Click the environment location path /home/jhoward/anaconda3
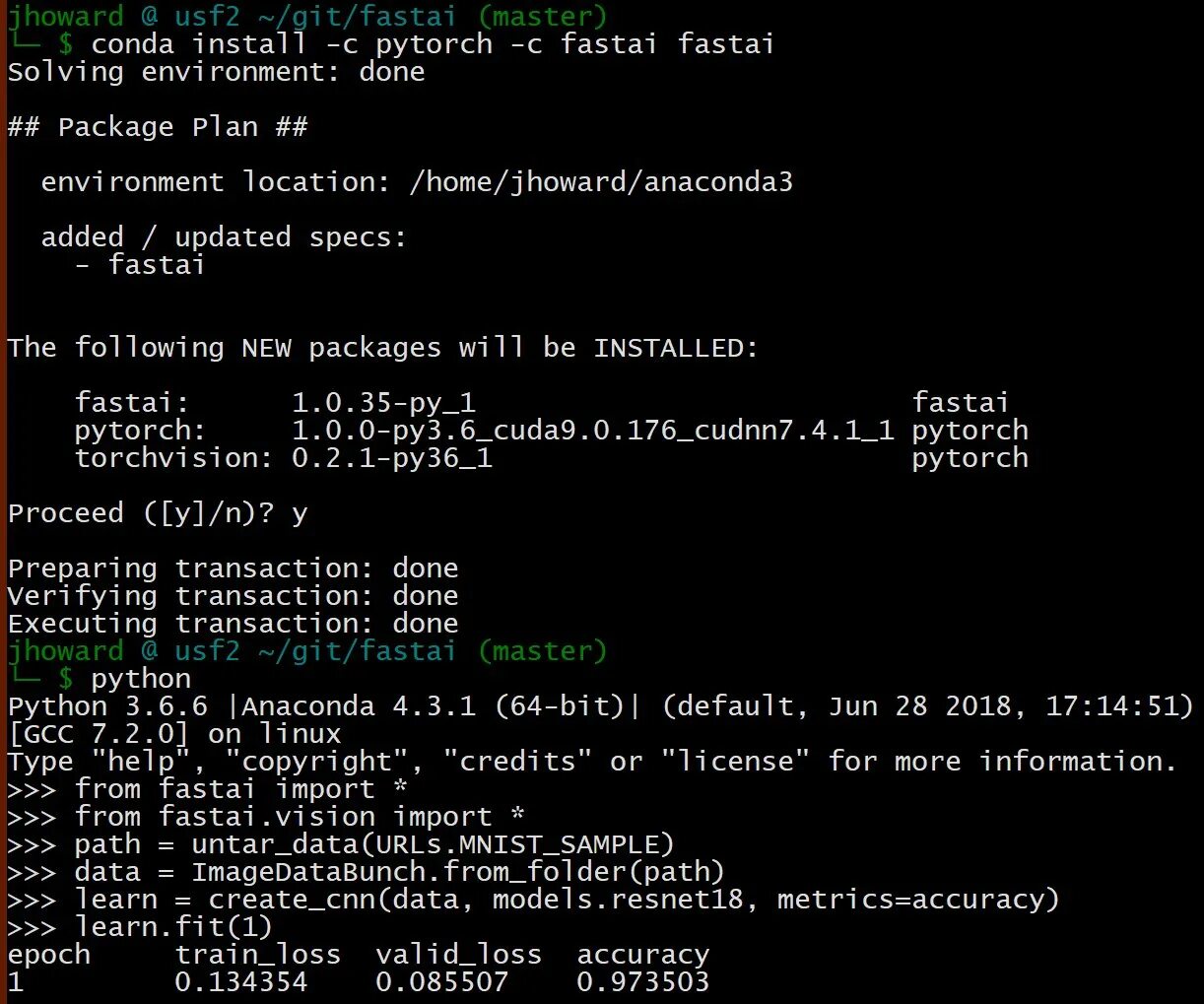1204x1004 pixels. [601, 182]
